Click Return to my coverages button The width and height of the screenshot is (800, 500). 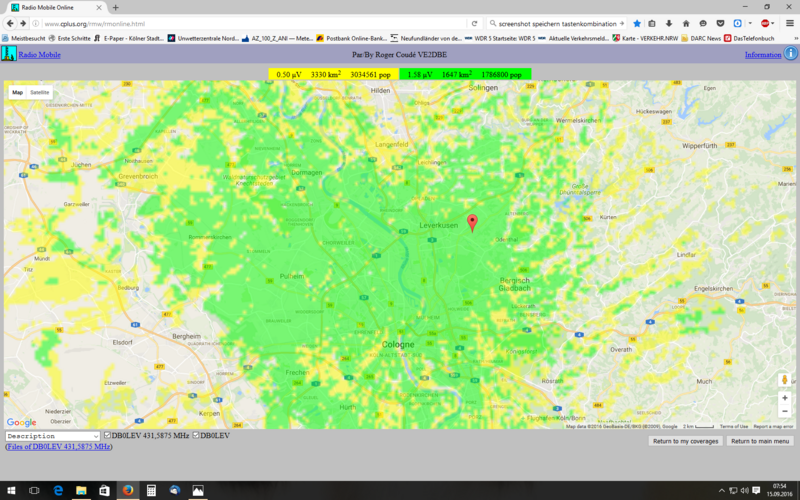685,441
